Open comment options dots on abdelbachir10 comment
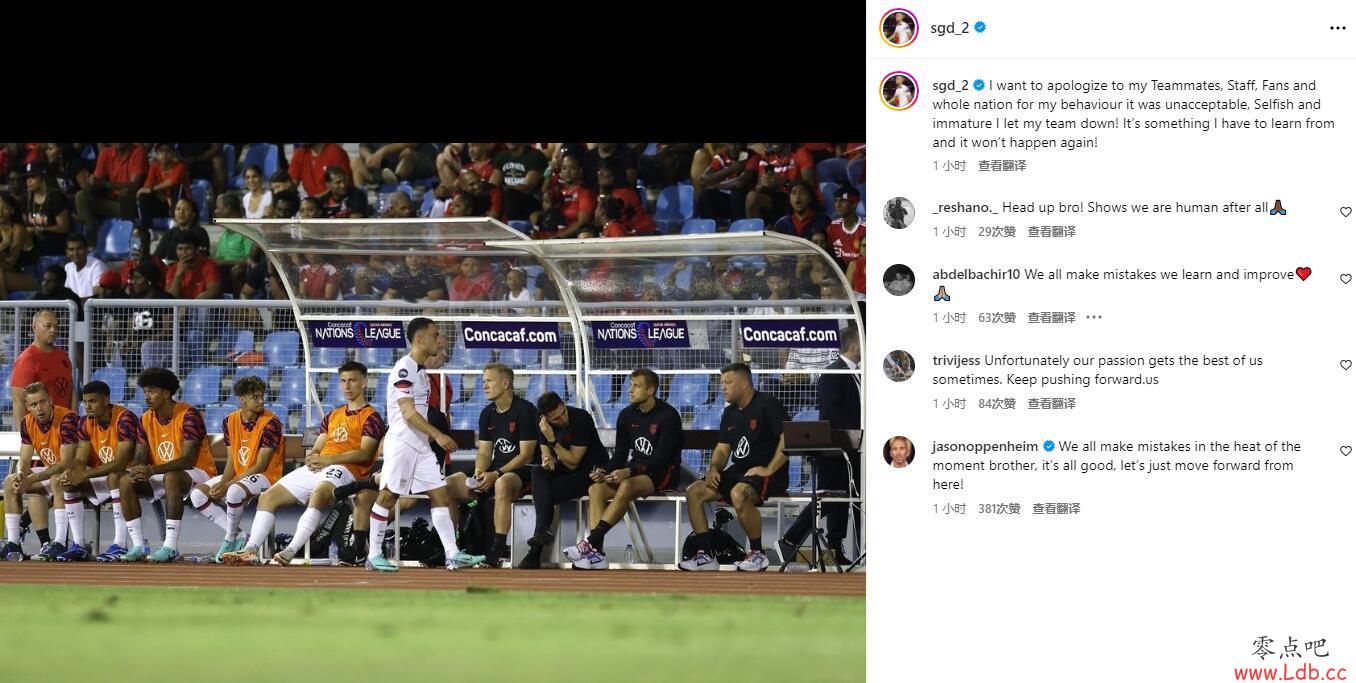Viewport: 1356px width, 683px height. click(1094, 318)
